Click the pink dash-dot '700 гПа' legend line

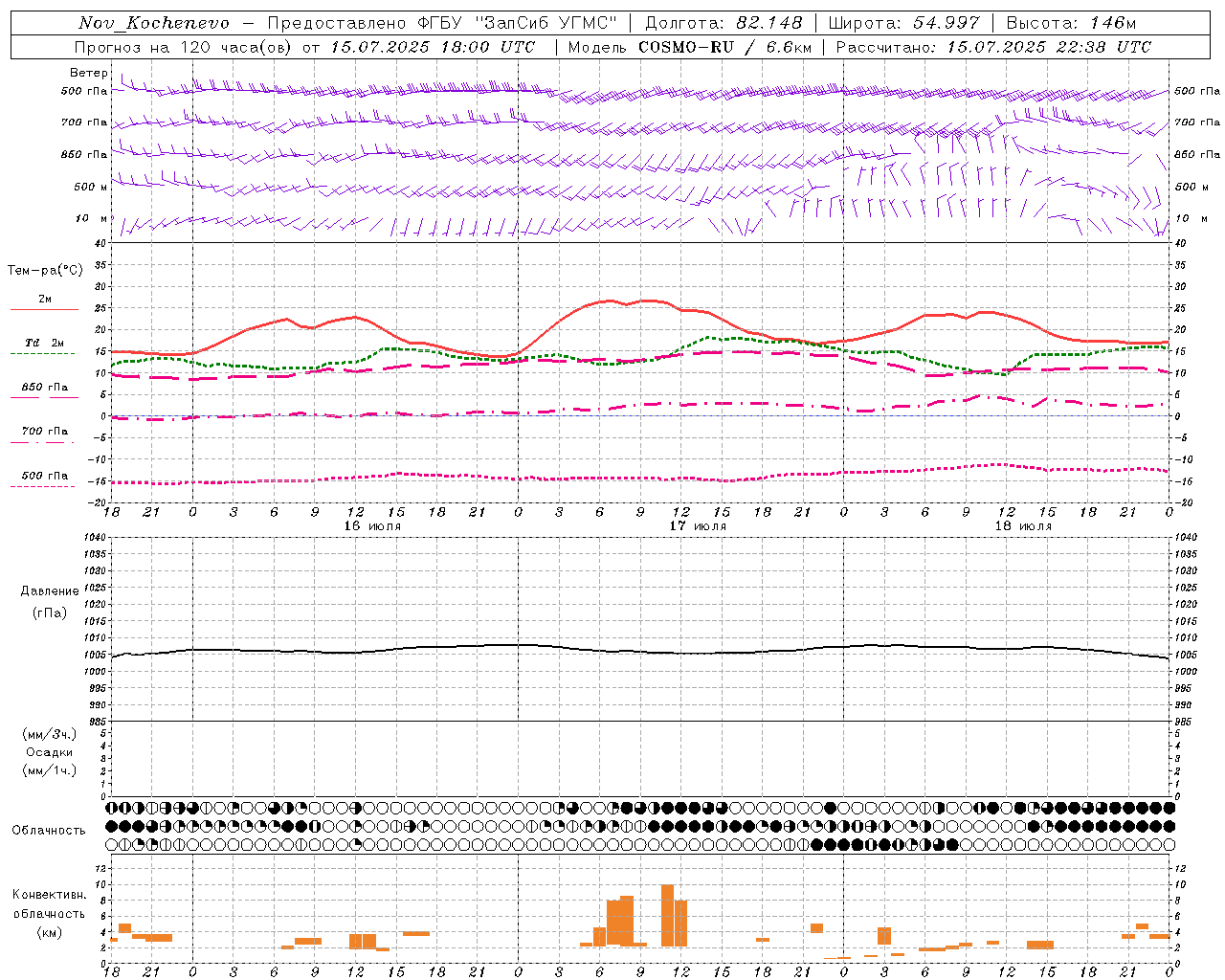click(42, 442)
